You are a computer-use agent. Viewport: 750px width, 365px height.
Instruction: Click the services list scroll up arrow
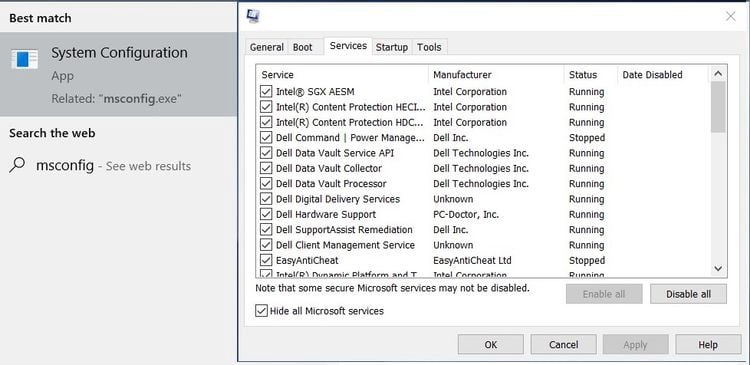pyautogui.click(x=718, y=74)
